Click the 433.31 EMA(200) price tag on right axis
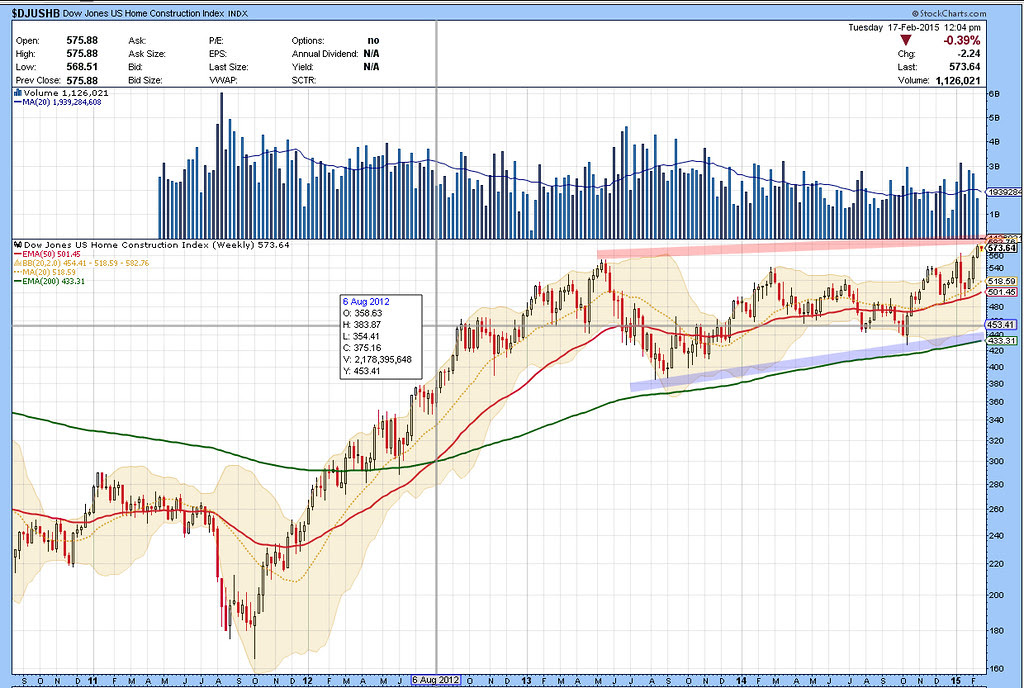 [1001, 341]
